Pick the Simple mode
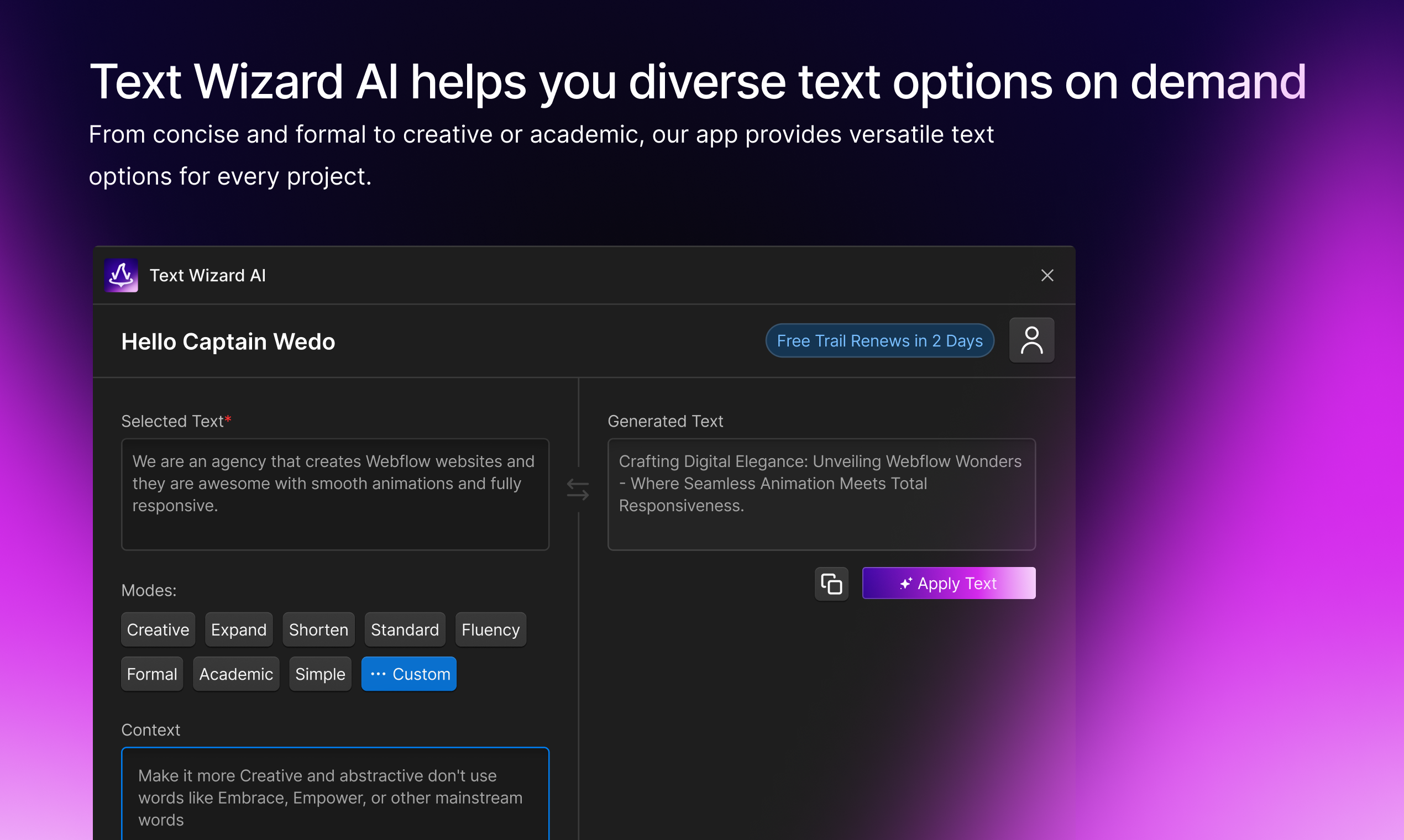The height and width of the screenshot is (840, 1404). (x=320, y=674)
